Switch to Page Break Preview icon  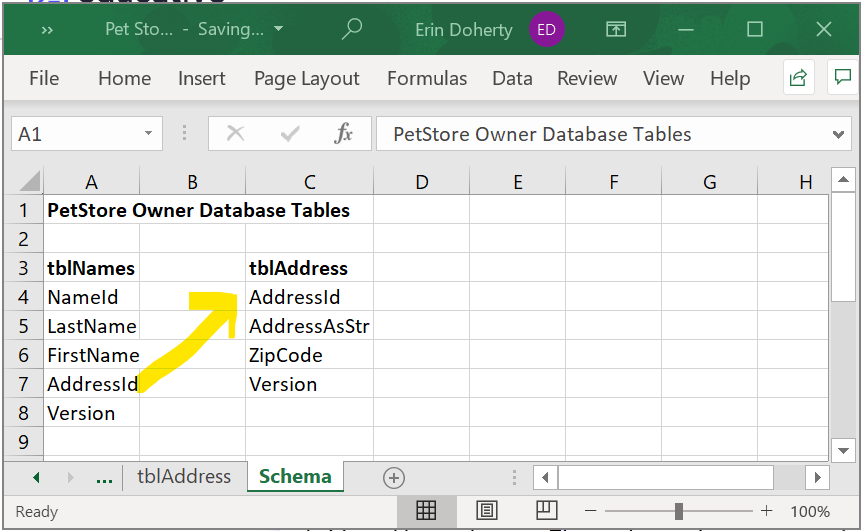coord(546,511)
